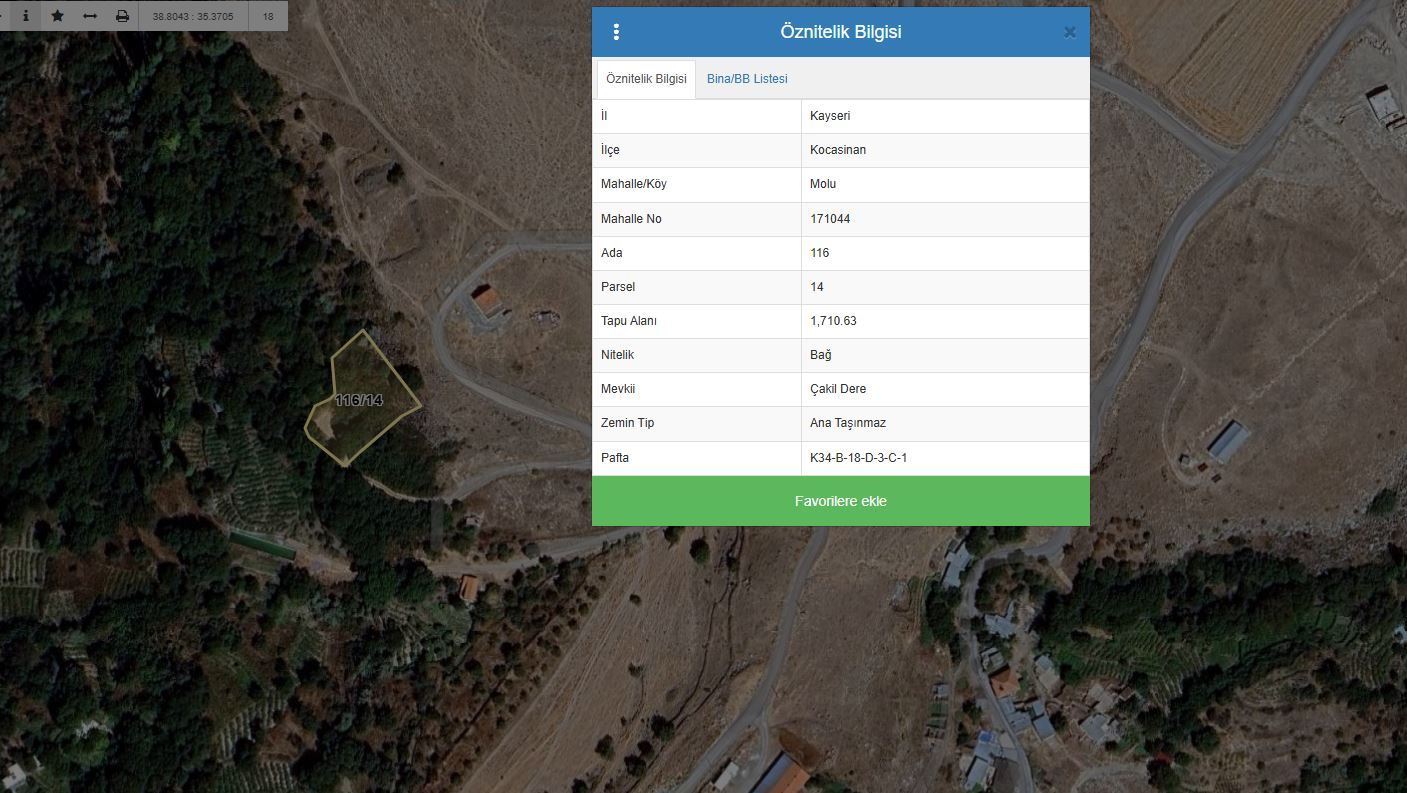Click the Ada value 116
The height and width of the screenshot is (793, 1407).
click(819, 253)
